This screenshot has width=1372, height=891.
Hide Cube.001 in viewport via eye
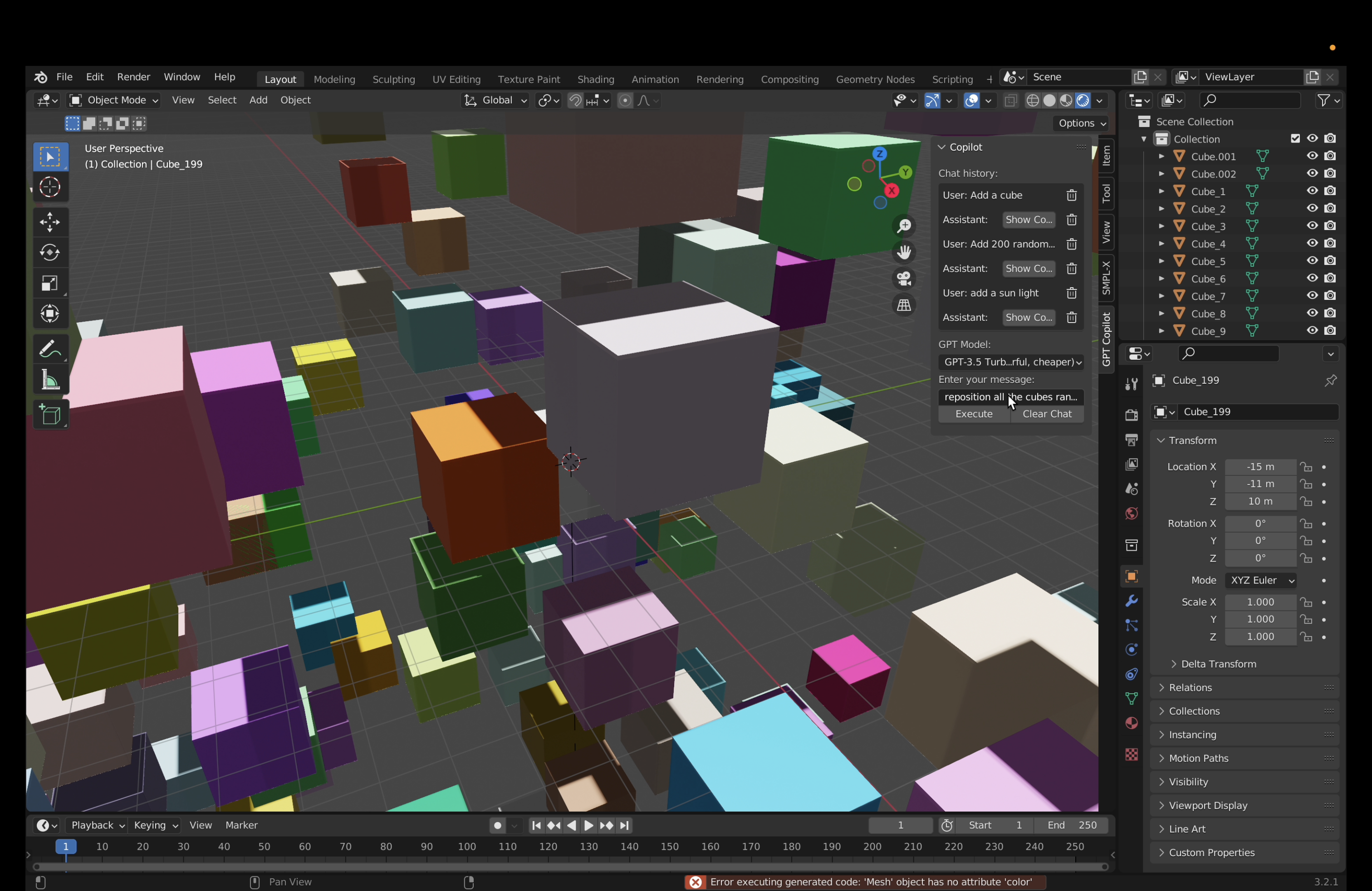point(1313,156)
